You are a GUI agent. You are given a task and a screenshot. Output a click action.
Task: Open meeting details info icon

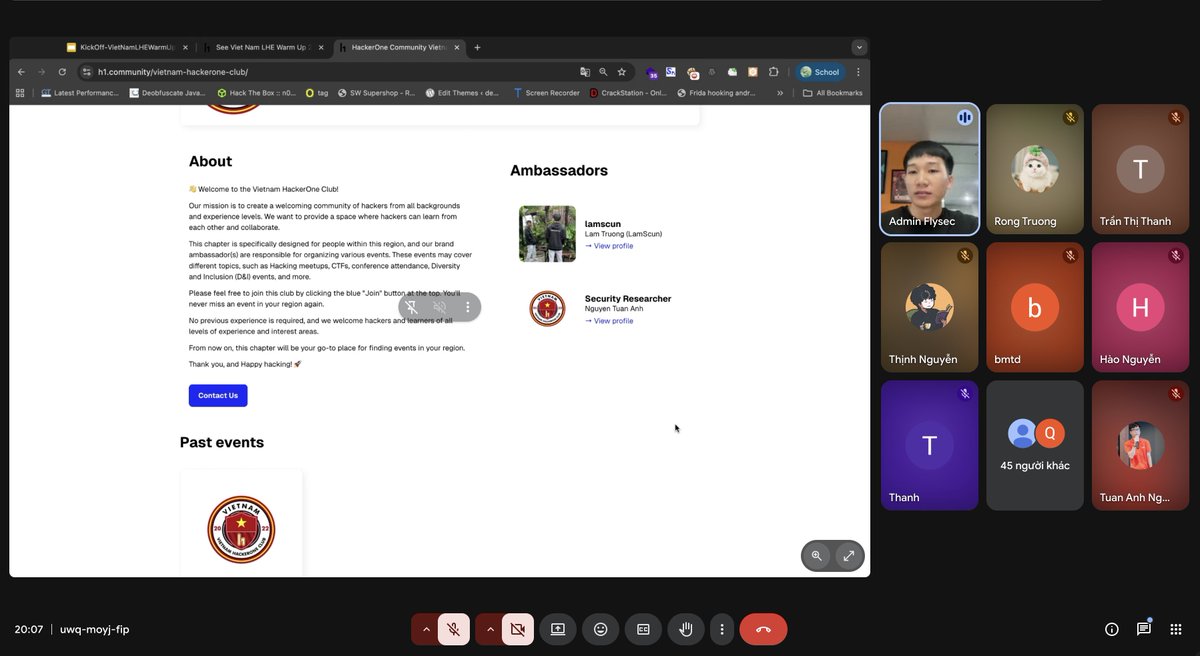pyautogui.click(x=1111, y=629)
